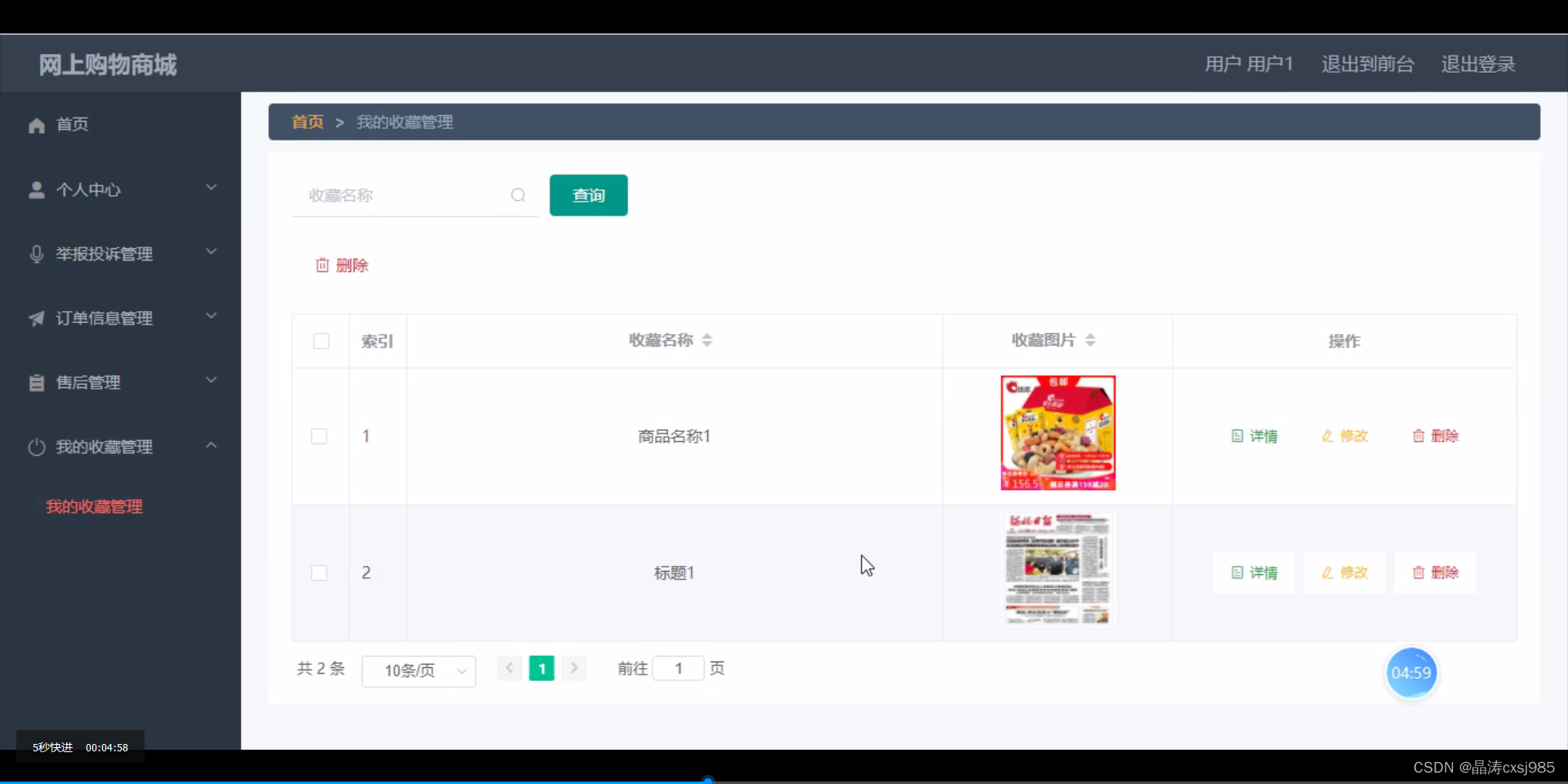Click the power icon for 我的收藏管理
Viewport: 1568px width, 784px height.
pos(36,447)
